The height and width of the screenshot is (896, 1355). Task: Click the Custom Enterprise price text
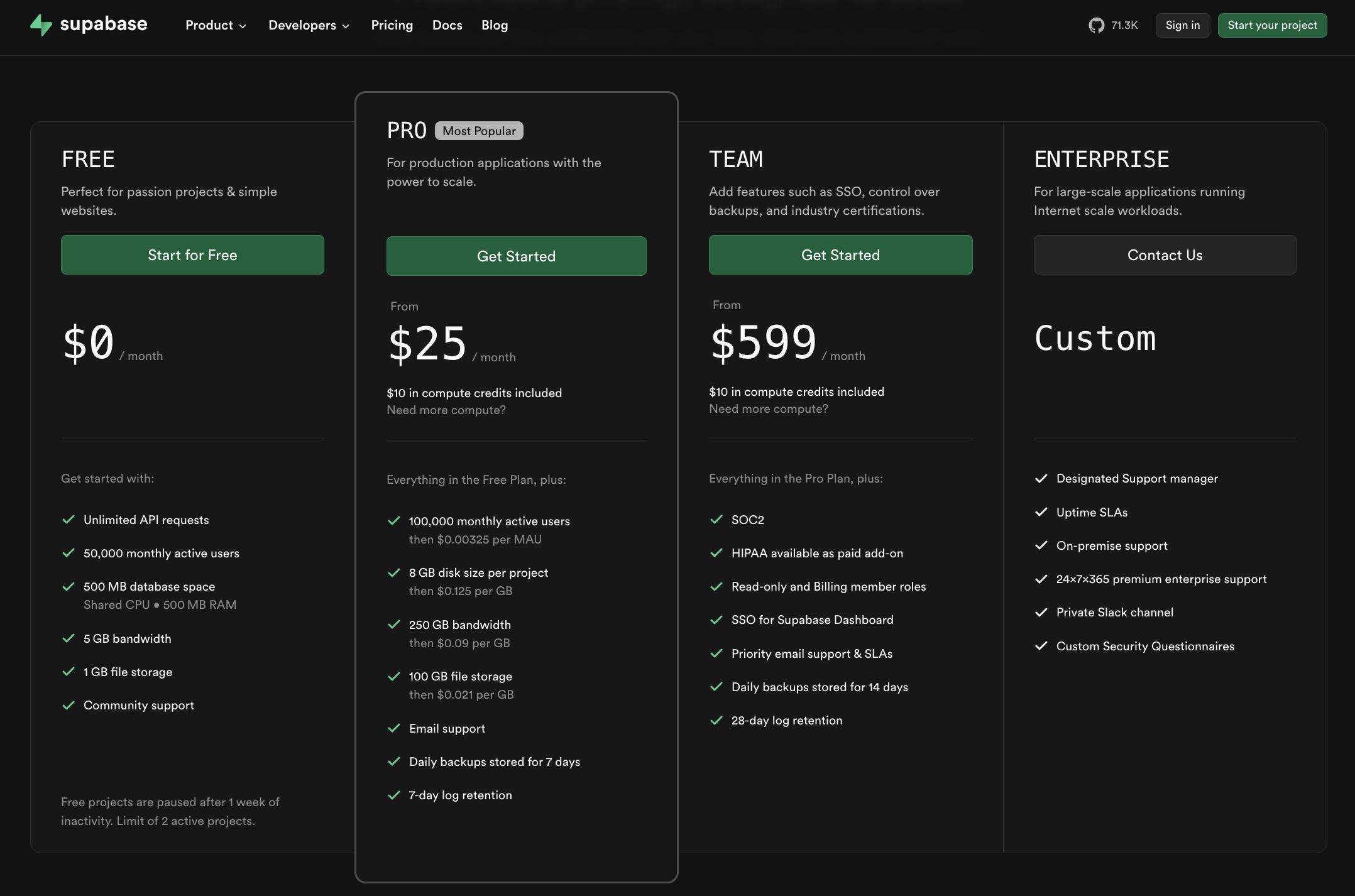pos(1095,338)
